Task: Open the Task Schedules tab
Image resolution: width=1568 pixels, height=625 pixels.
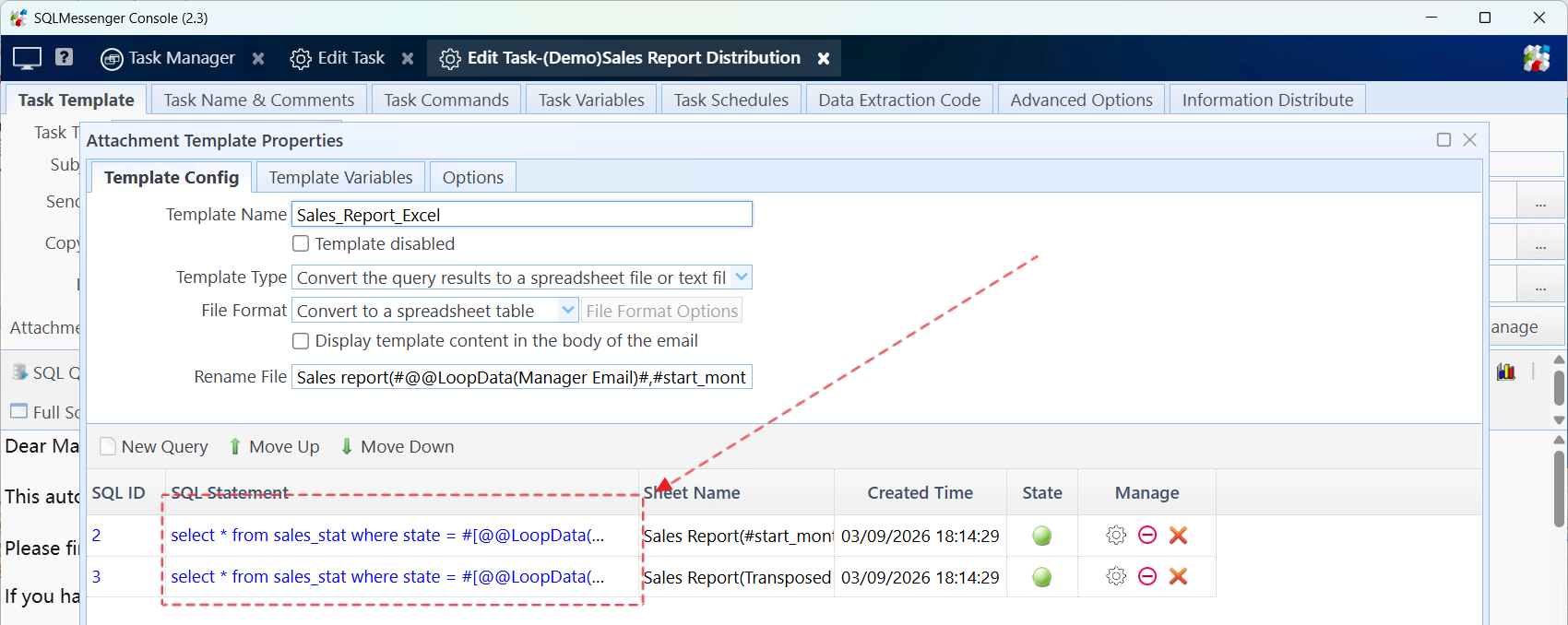Action: pos(731,100)
